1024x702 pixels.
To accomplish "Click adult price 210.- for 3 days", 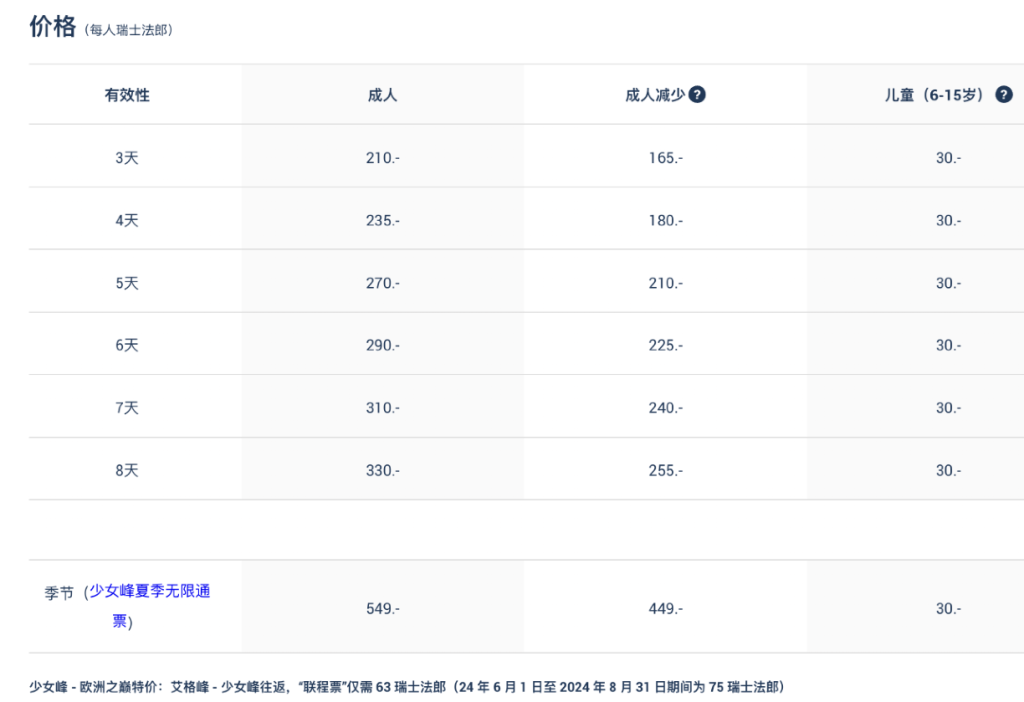I will click(x=383, y=158).
